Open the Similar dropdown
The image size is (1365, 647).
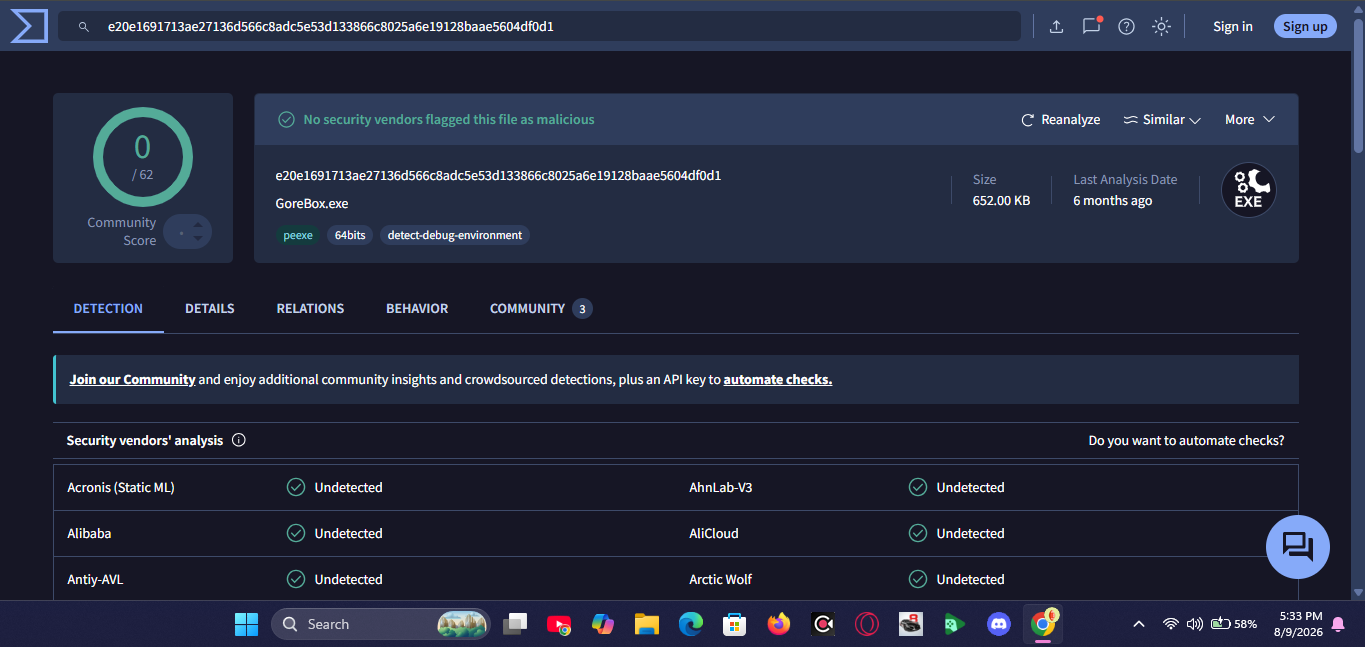(x=1162, y=120)
